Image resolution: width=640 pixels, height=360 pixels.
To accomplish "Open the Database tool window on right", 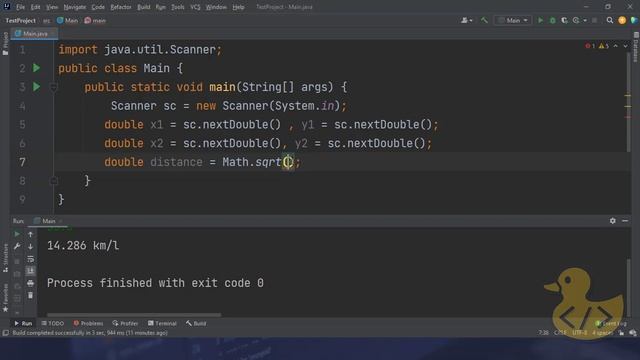I will [636, 47].
